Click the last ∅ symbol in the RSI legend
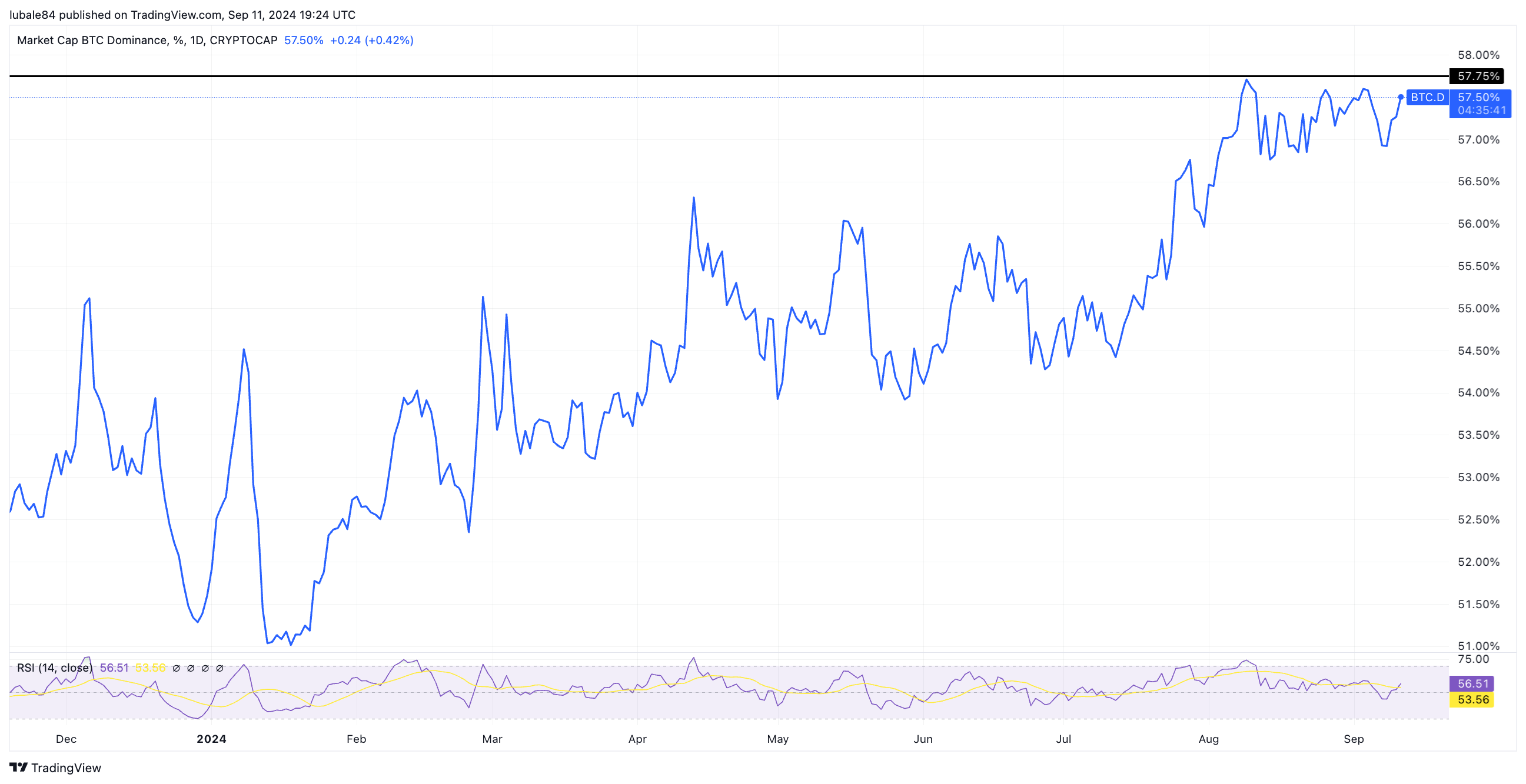This screenshot has width=1526, height=784. tap(220, 668)
